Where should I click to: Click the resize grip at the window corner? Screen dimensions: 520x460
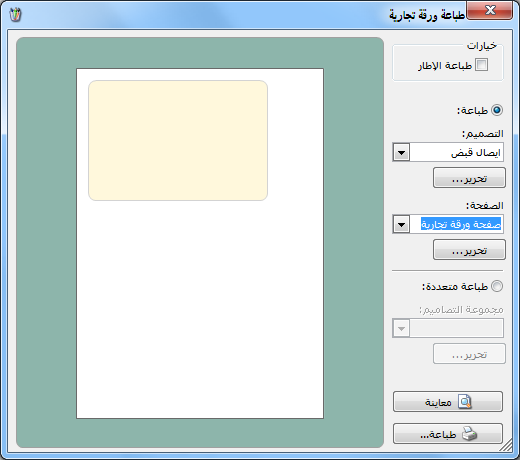click(506, 445)
